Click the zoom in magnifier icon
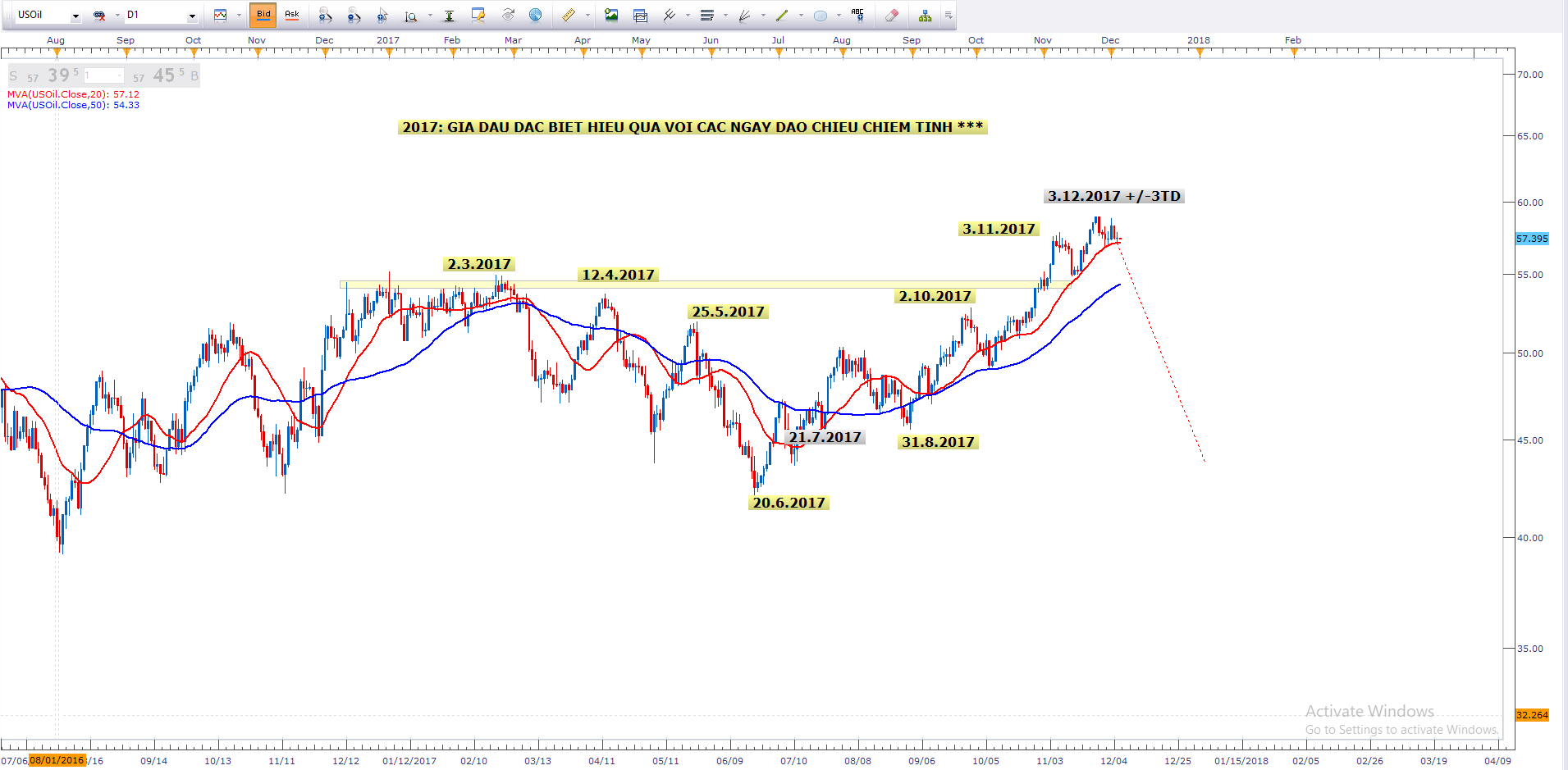1568x770 pixels. point(325,15)
